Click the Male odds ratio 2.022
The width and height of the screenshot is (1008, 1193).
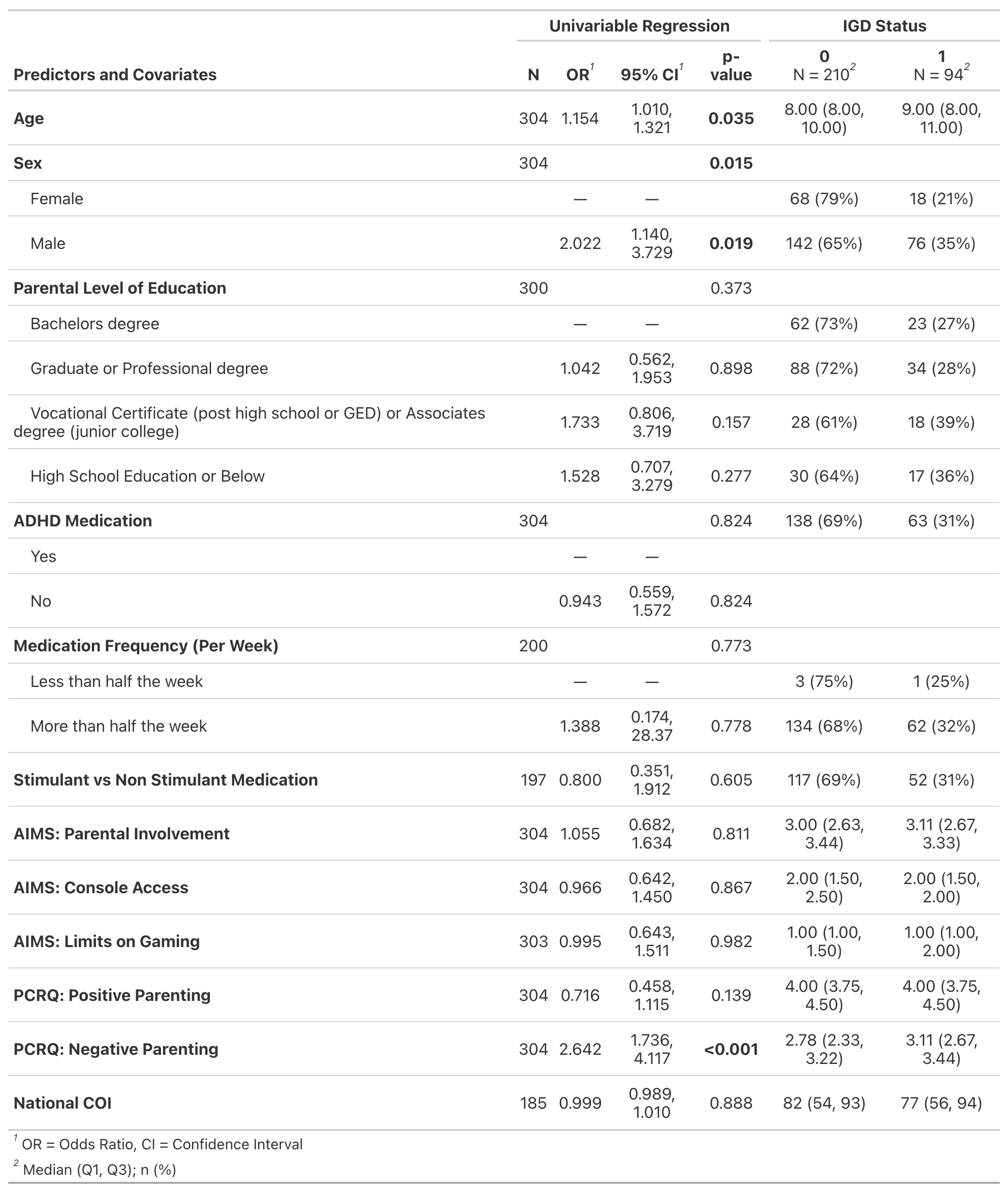pyautogui.click(x=580, y=243)
